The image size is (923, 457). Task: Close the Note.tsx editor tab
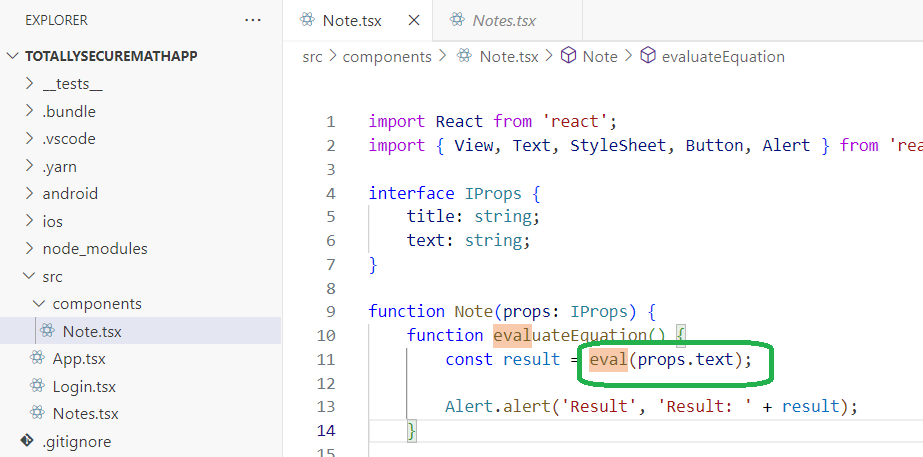414,20
